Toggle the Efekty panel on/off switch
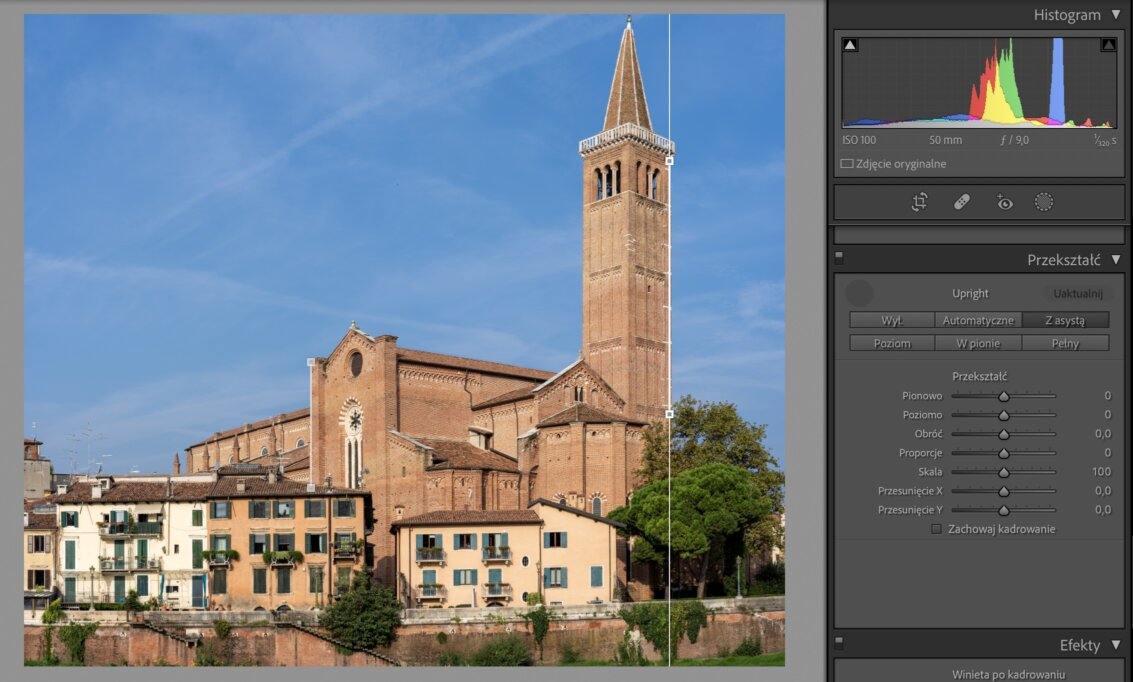1133x682 pixels. pyautogui.click(x=839, y=643)
